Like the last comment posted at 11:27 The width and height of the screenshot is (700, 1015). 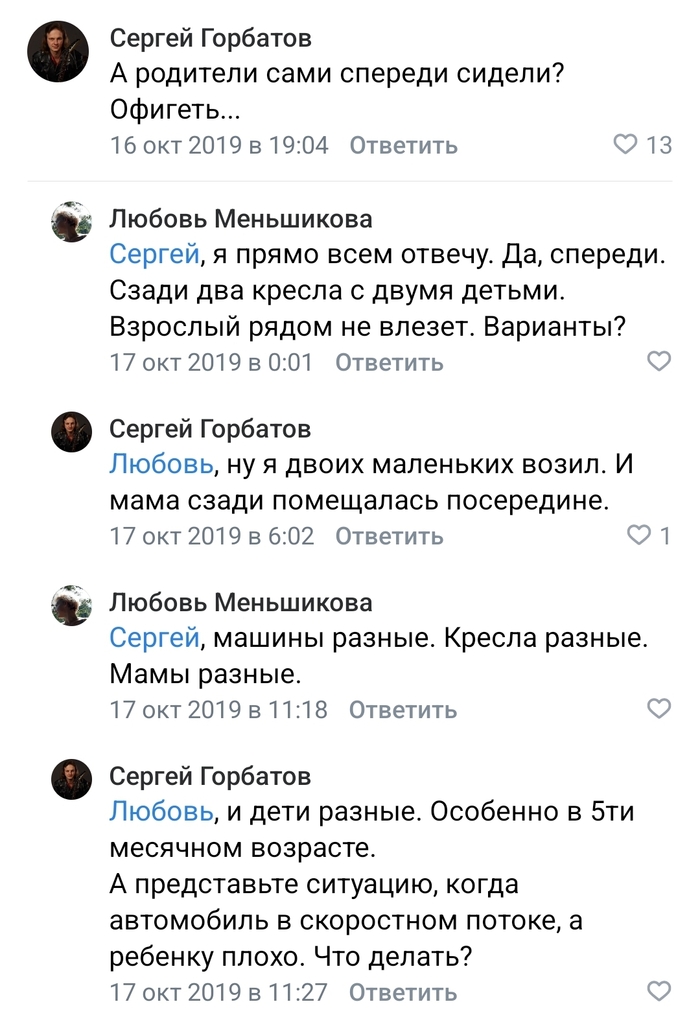coord(659,991)
